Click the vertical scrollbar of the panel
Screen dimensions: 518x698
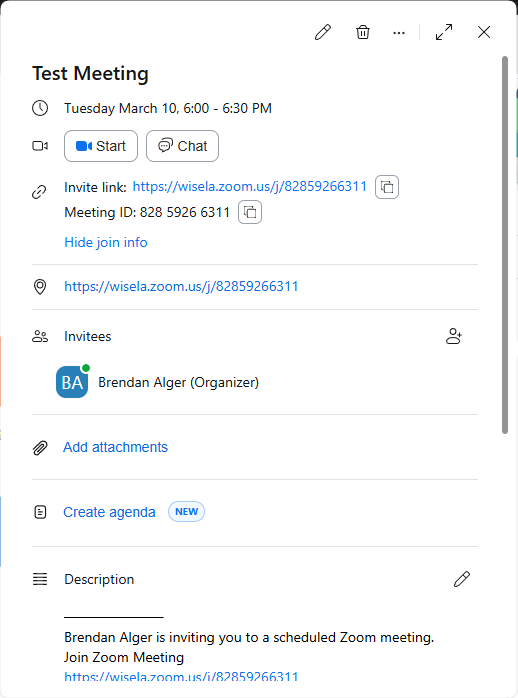(505, 245)
